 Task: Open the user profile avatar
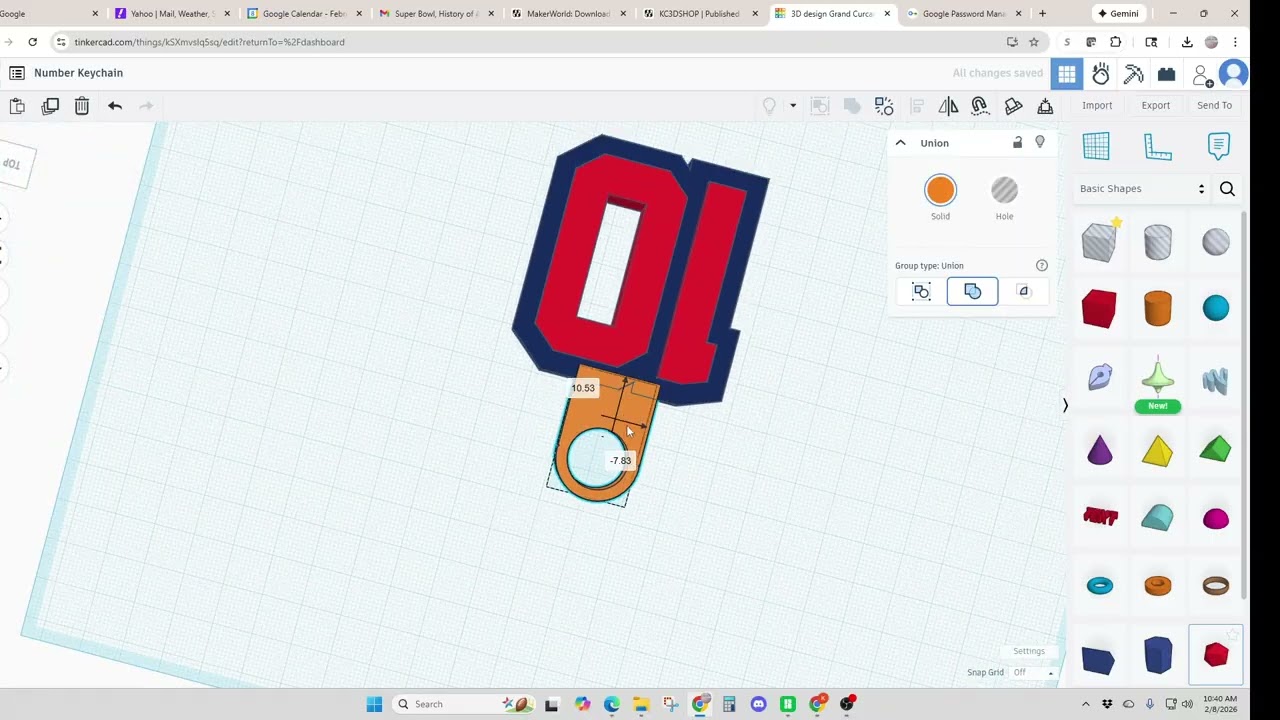[x=1234, y=74]
